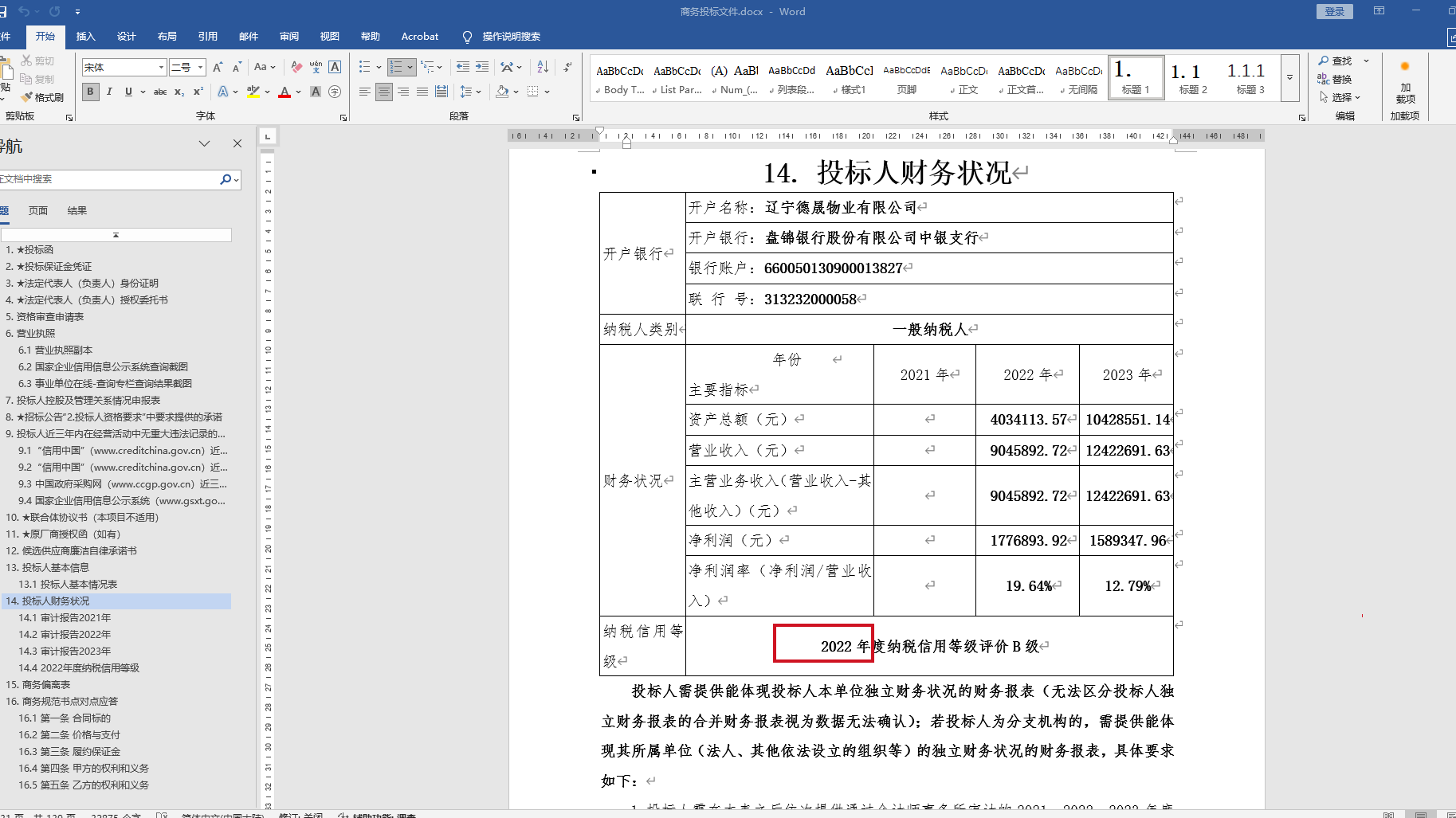The image size is (1456, 818).
Task: Switch to the Layout (布局) tab
Action: (x=167, y=37)
